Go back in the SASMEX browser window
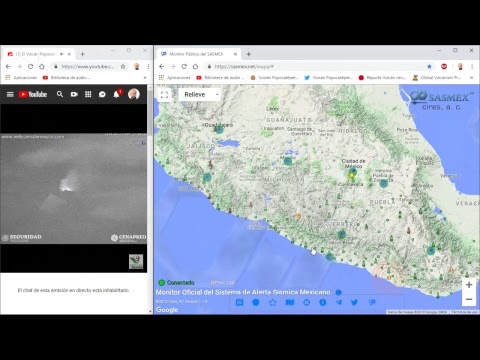The width and height of the screenshot is (480, 360). click(x=162, y=67)
